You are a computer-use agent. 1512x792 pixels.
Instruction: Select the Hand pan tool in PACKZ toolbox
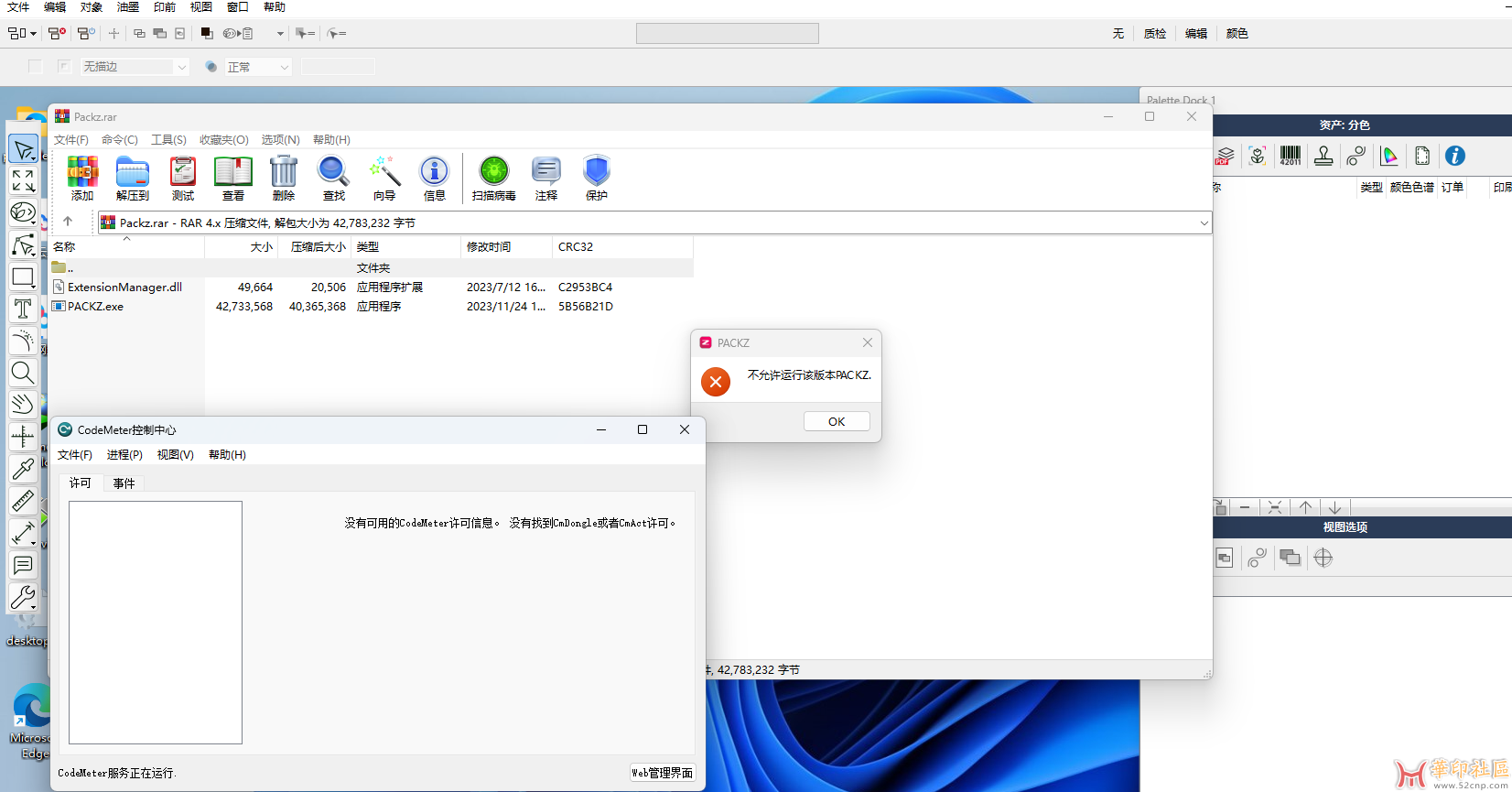(x=23, y=404)
